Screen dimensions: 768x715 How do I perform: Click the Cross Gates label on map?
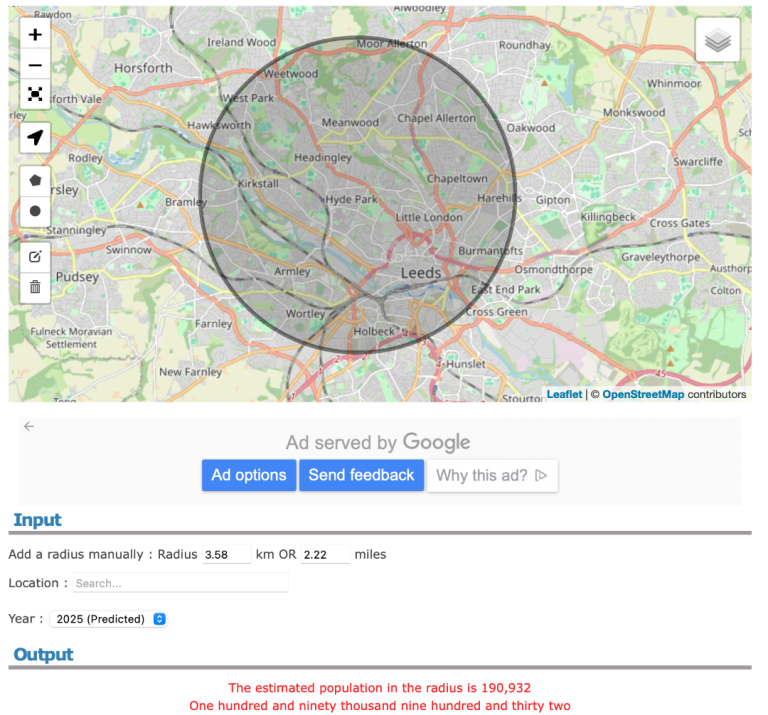pyautogui.click(x=680, y=223)
